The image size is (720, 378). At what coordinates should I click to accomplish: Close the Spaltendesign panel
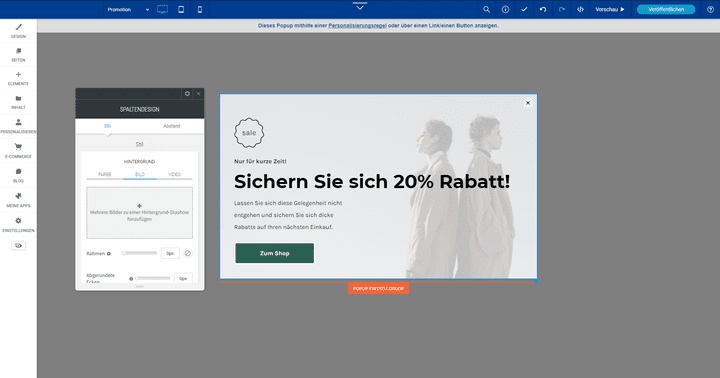point(198,94)
